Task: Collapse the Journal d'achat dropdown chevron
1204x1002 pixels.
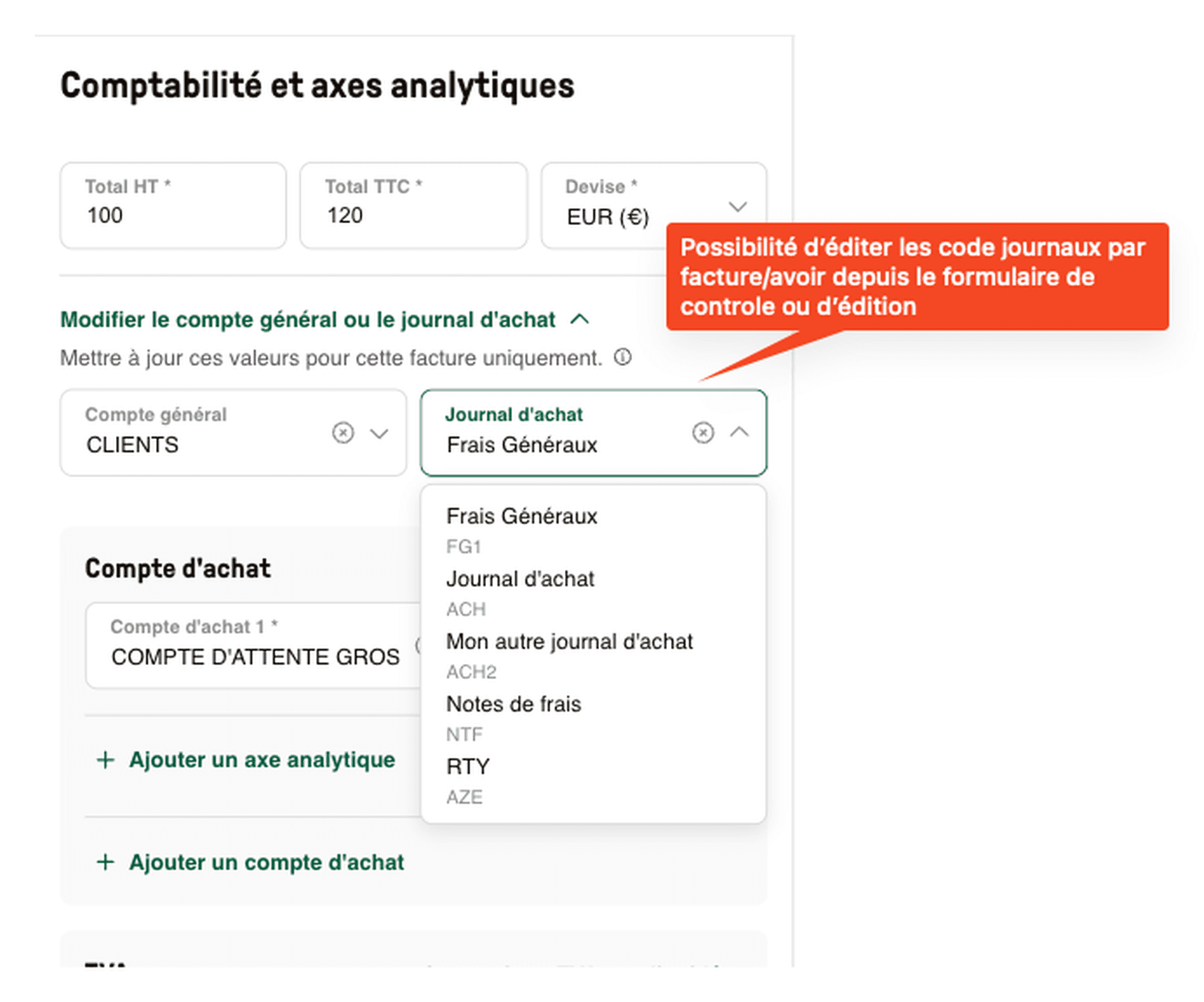Action: tap(739, 432)
